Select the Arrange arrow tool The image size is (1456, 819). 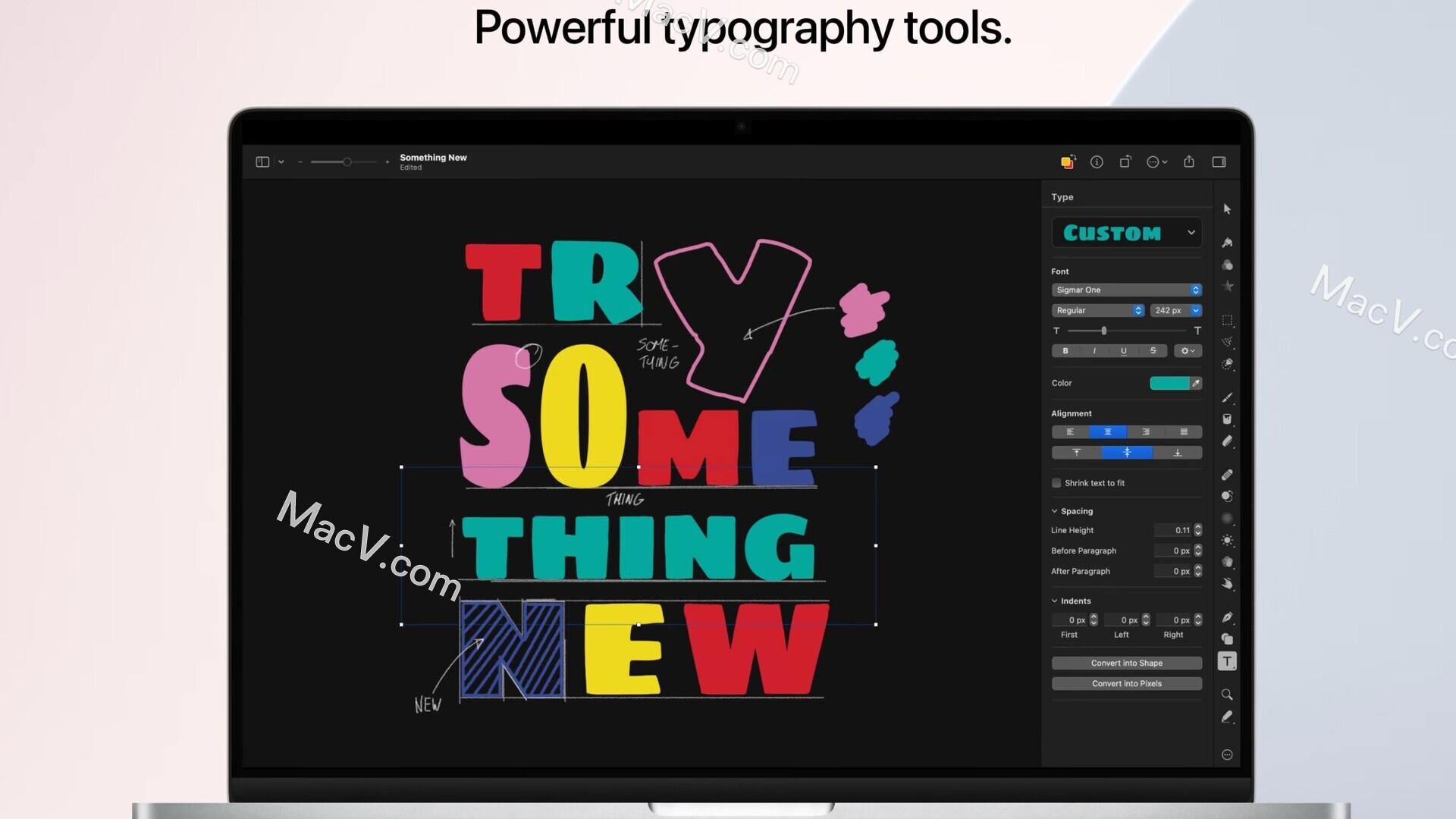pos(1227,209)
